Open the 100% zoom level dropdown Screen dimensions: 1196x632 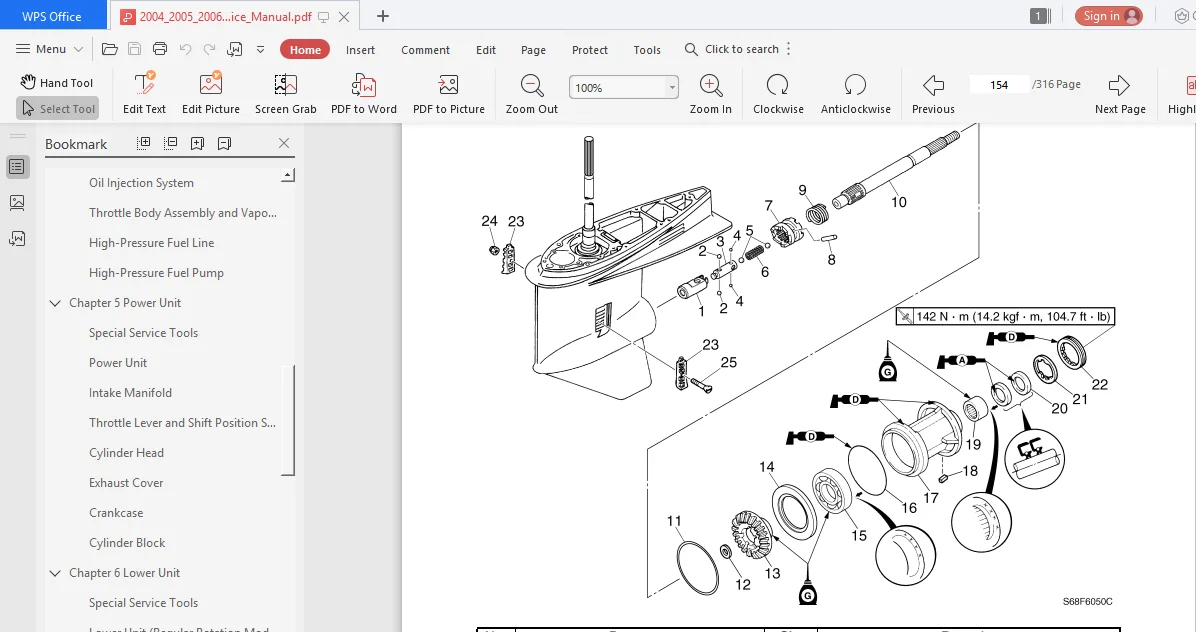672,88
